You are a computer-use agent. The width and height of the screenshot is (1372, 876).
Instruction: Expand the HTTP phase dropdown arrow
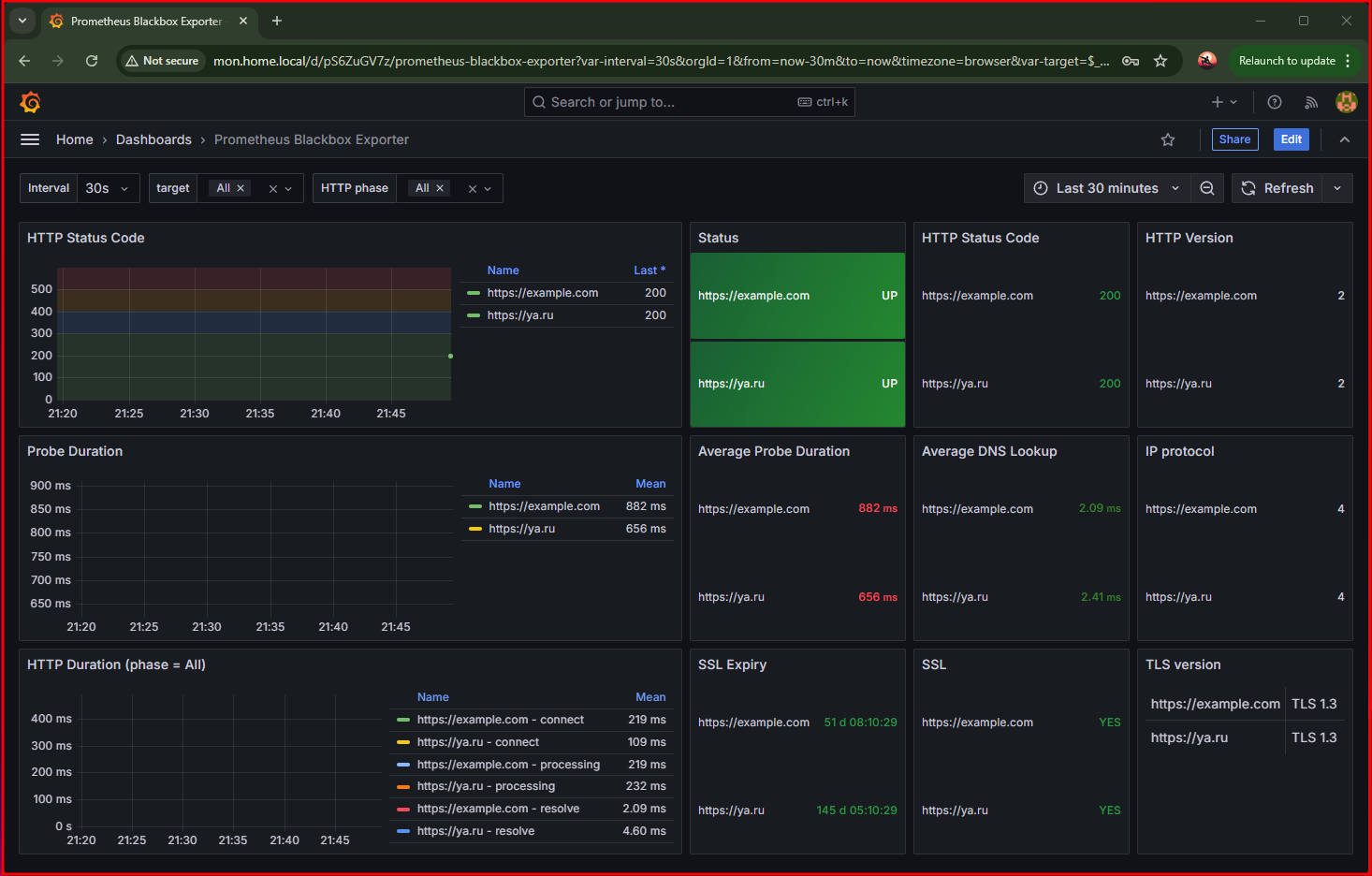coord(488,189)
